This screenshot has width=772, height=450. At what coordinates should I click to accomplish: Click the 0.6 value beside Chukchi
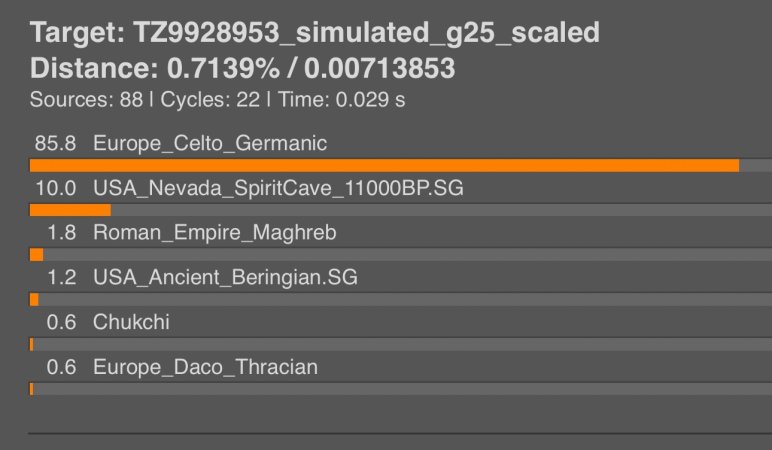[62, 322]
